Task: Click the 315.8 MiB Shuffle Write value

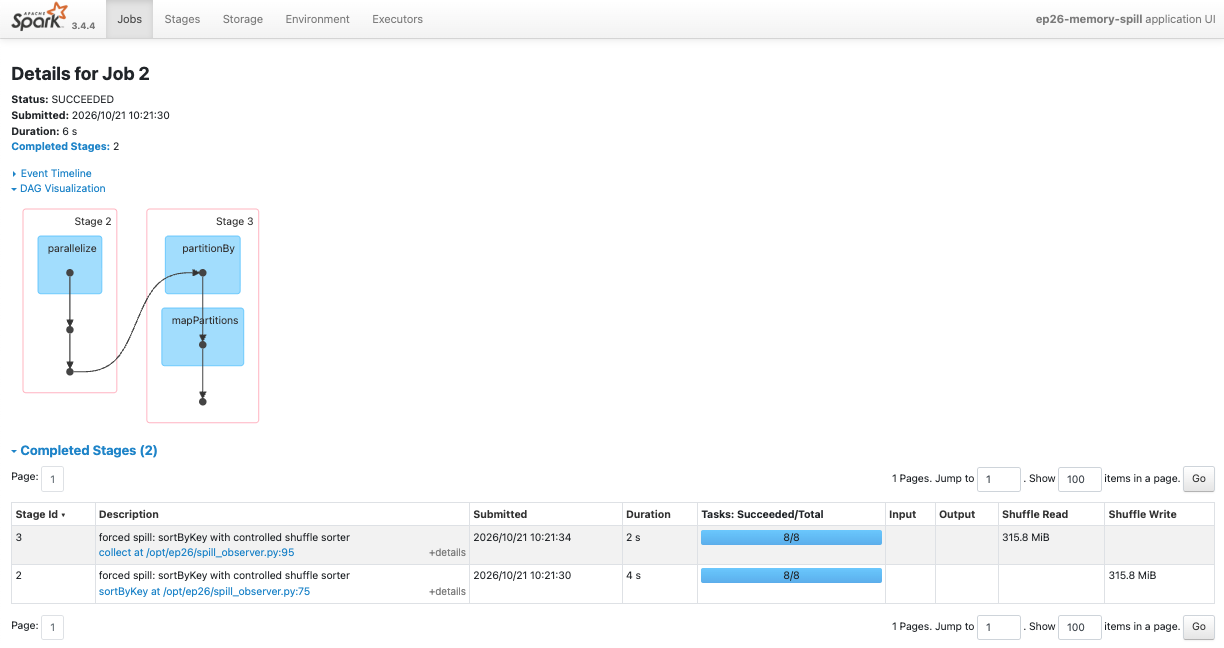Action: (1132, 575)
